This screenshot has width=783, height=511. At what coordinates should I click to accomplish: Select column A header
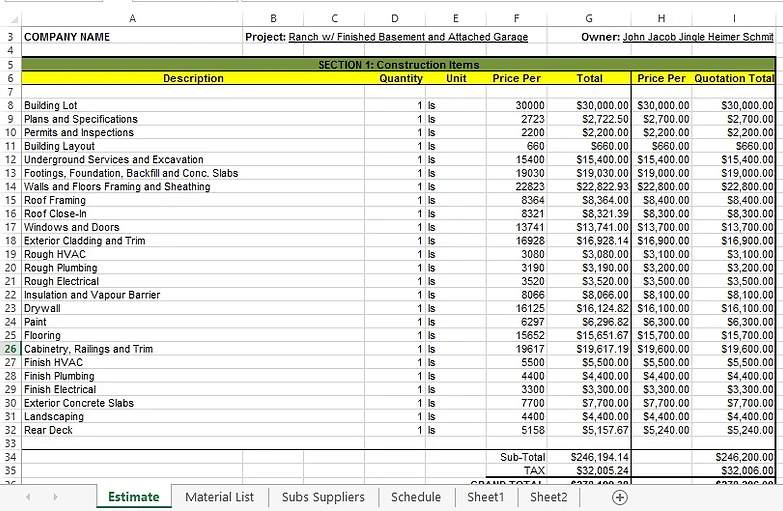[x=132, y=18]
